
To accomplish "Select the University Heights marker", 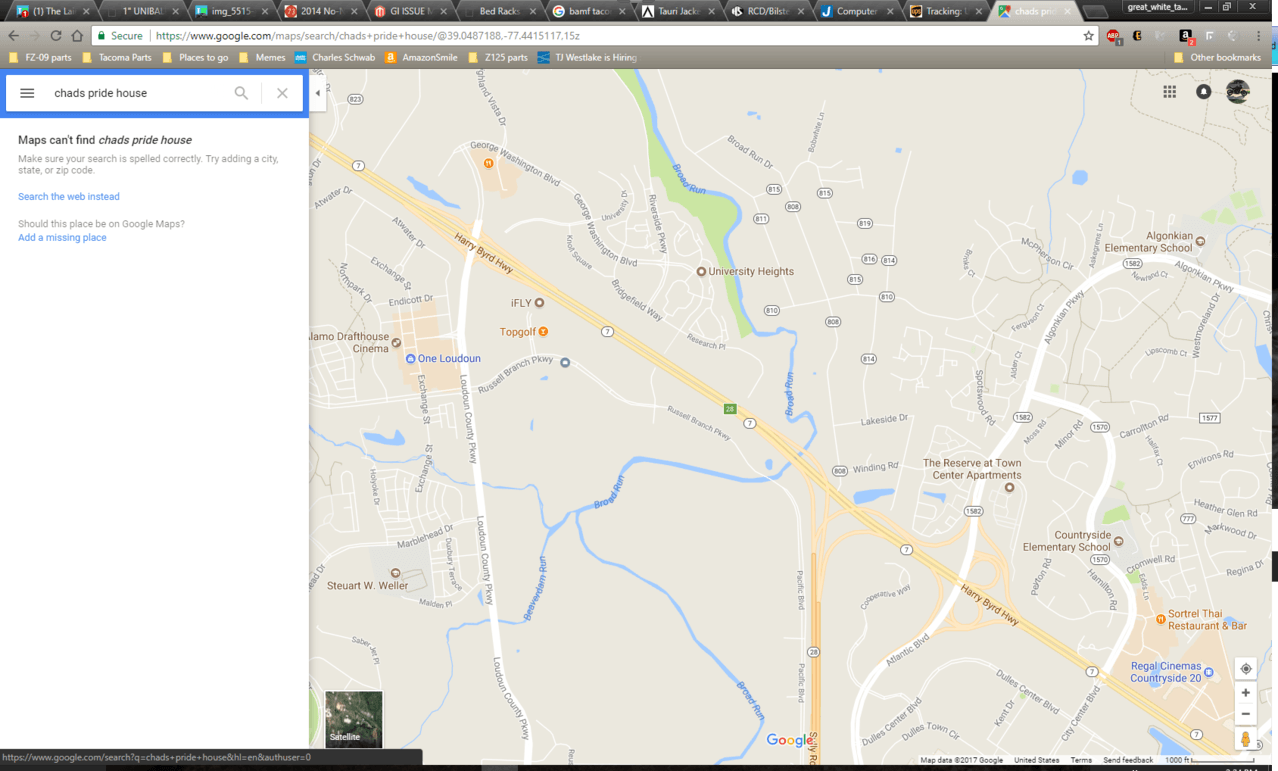I will click(701, 271).
